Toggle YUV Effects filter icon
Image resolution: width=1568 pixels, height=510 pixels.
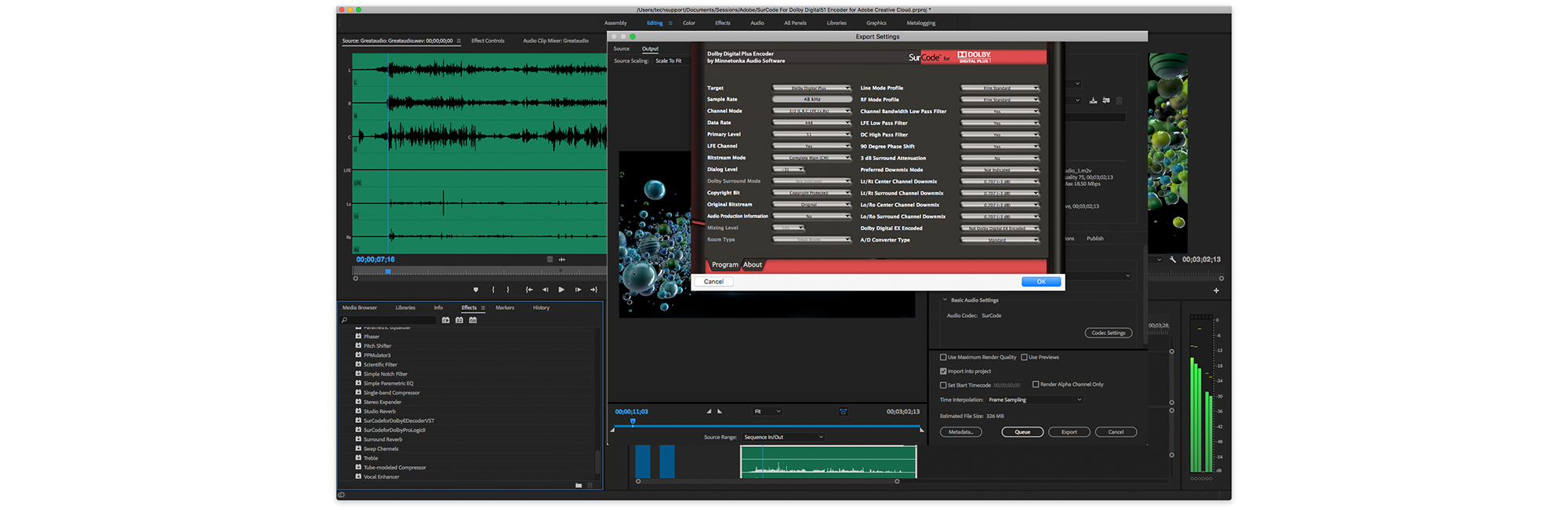pos(473,320)
